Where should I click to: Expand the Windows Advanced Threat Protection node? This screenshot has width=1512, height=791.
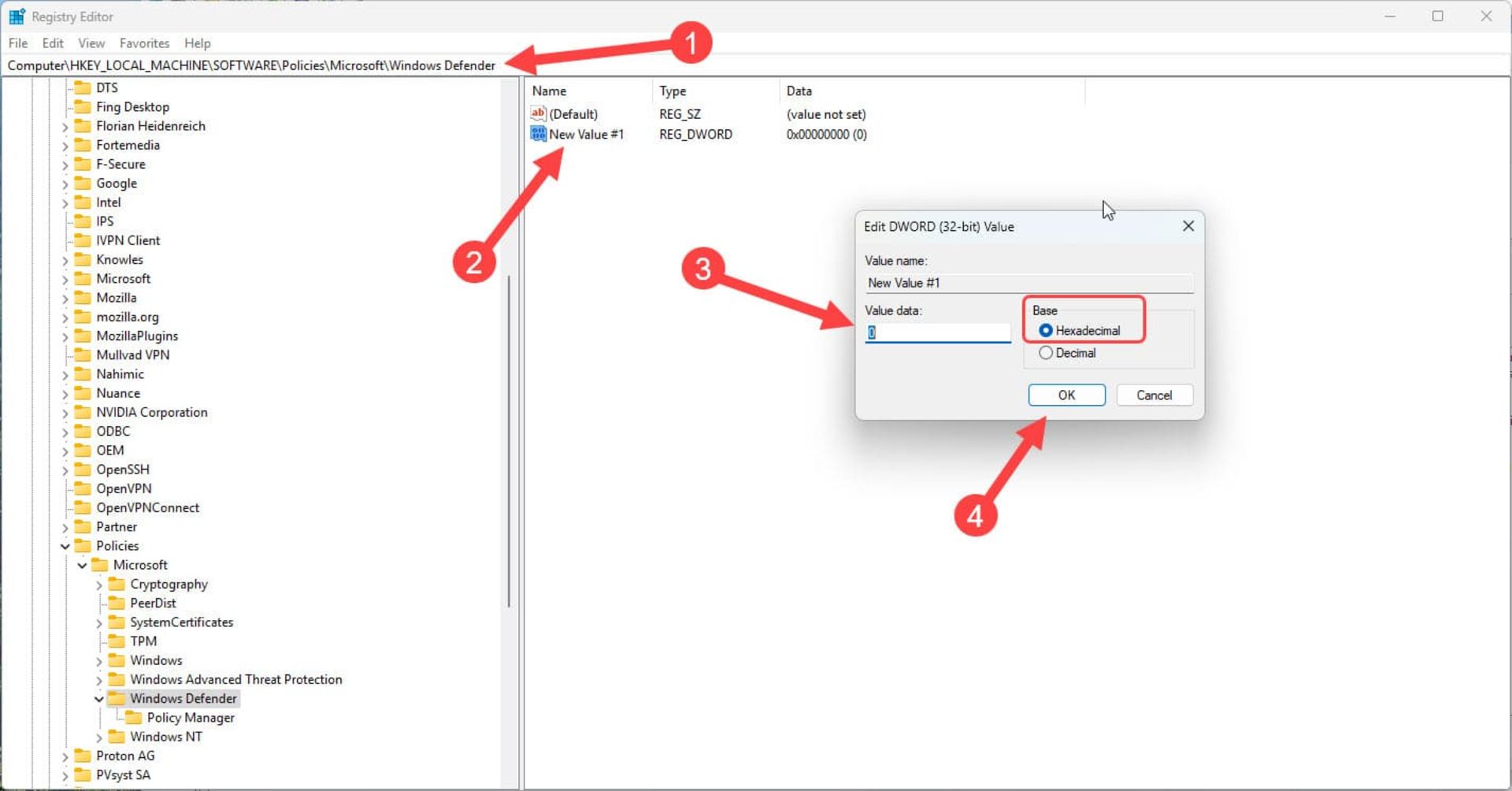(99, 680)
